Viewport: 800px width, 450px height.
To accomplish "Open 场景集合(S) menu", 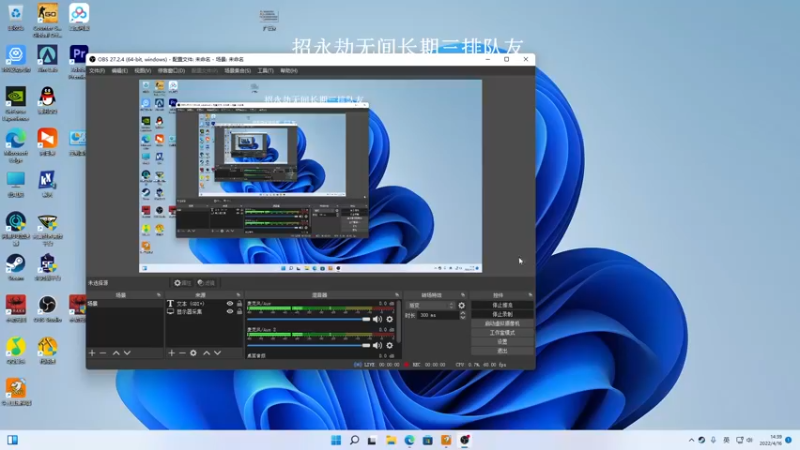I will tap(238, 70).
